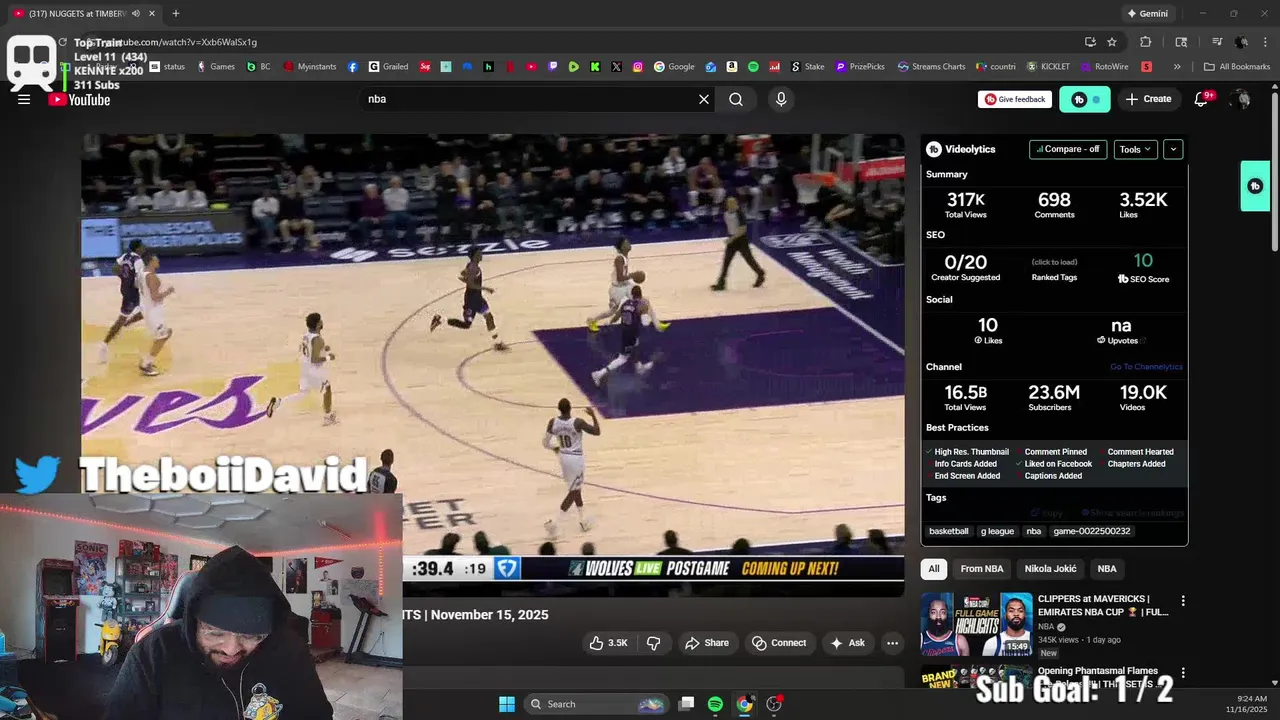
Task: Open more actions ellipsis under video
Action: point(893,643)
